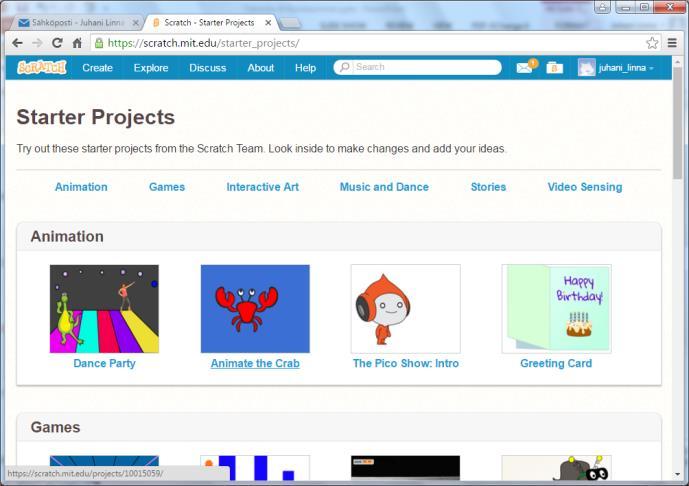The width and height of the screenshot is (689, 486).
Task: Bookmark page with star icon
Action: [652, 43]
